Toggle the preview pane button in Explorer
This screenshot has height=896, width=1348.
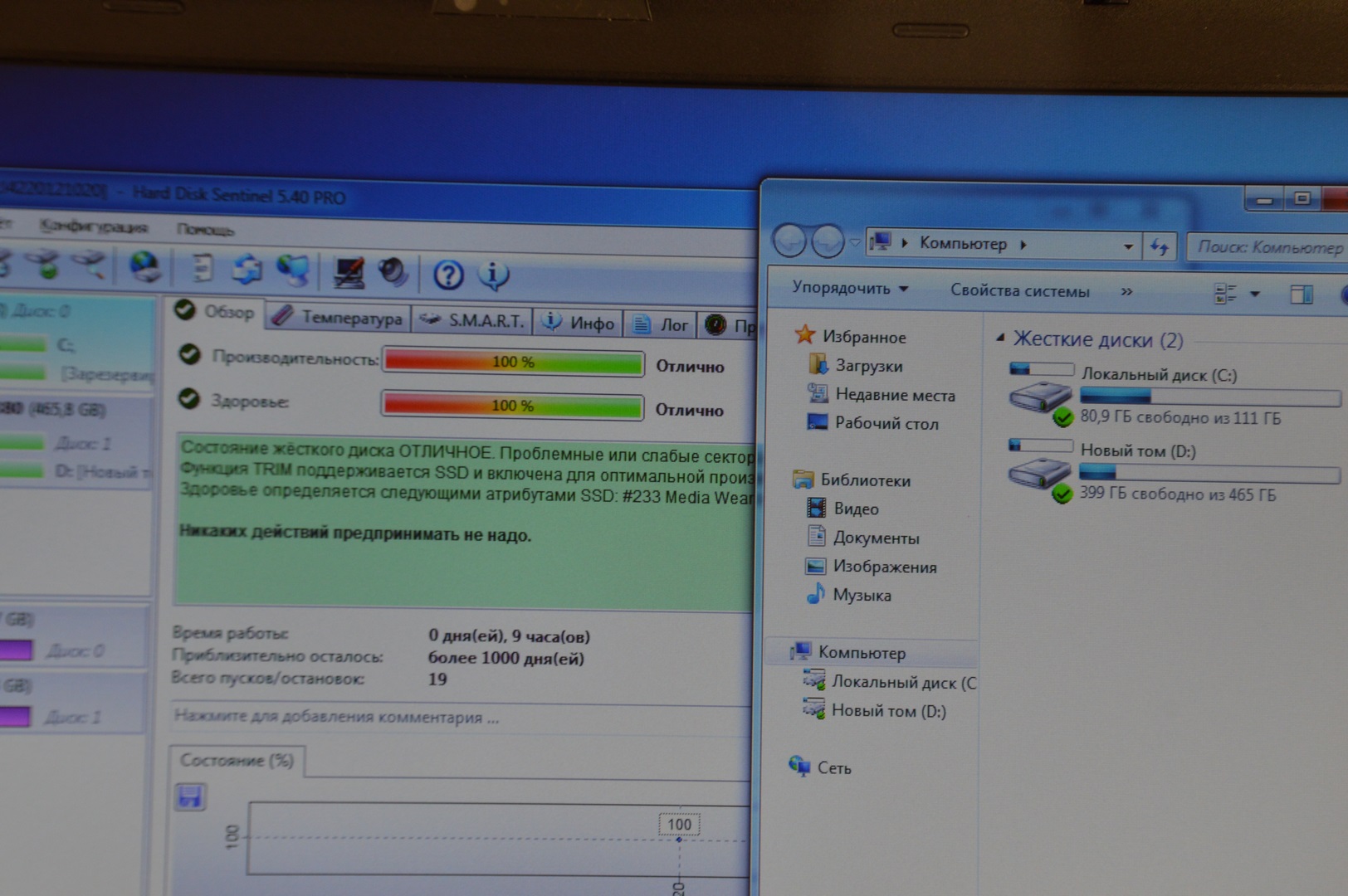(1301, 294)
